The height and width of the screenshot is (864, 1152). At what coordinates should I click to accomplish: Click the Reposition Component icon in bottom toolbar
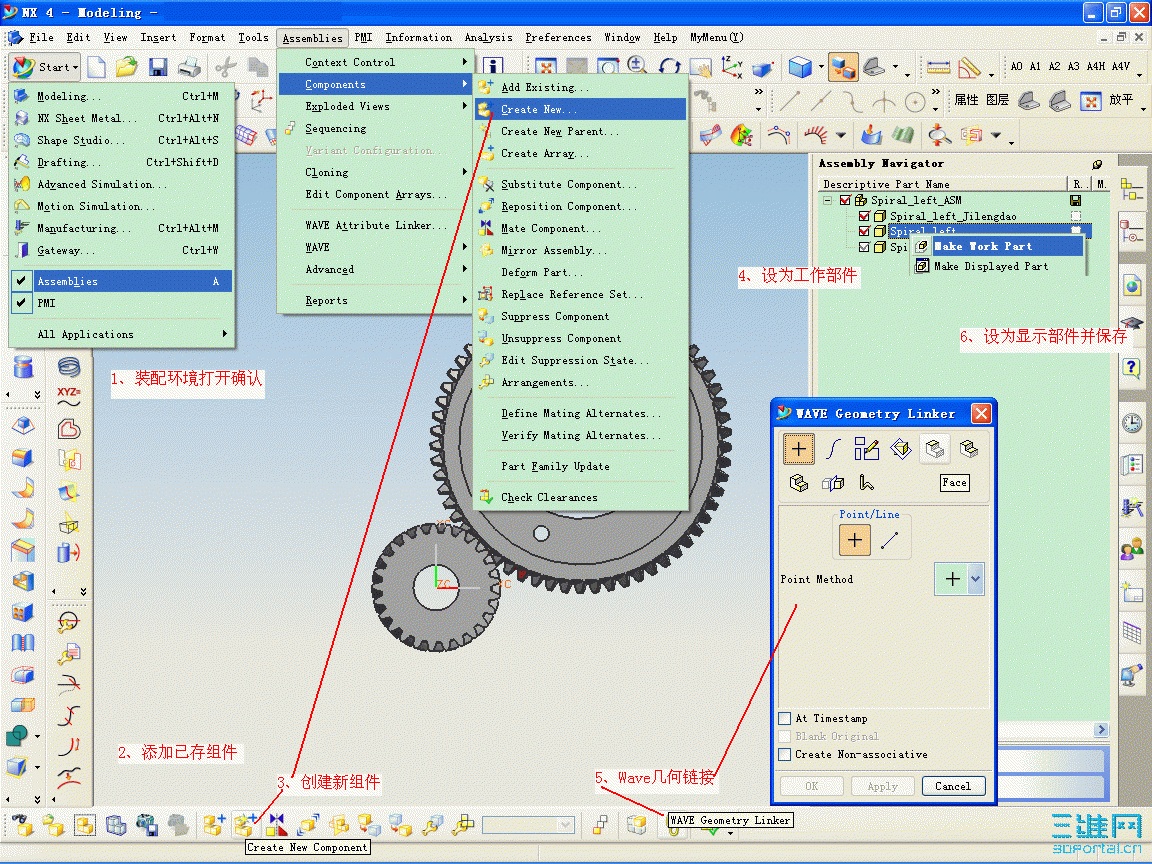(x=308, y=824)
